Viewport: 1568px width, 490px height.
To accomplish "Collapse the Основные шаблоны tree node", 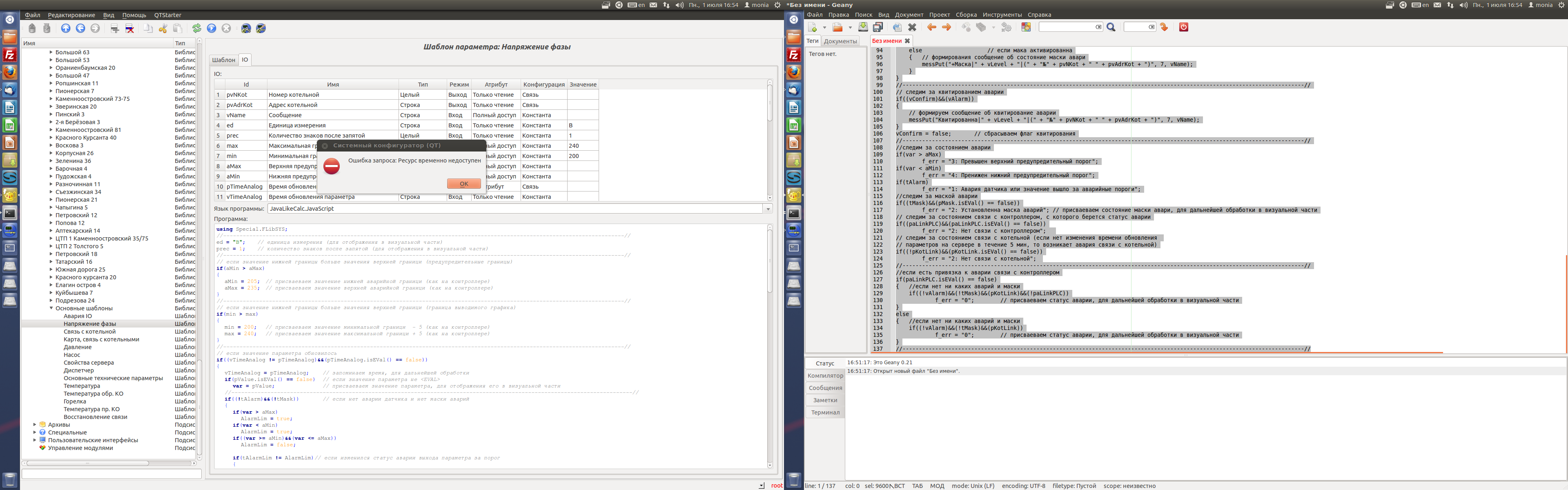I will (51, 309).
